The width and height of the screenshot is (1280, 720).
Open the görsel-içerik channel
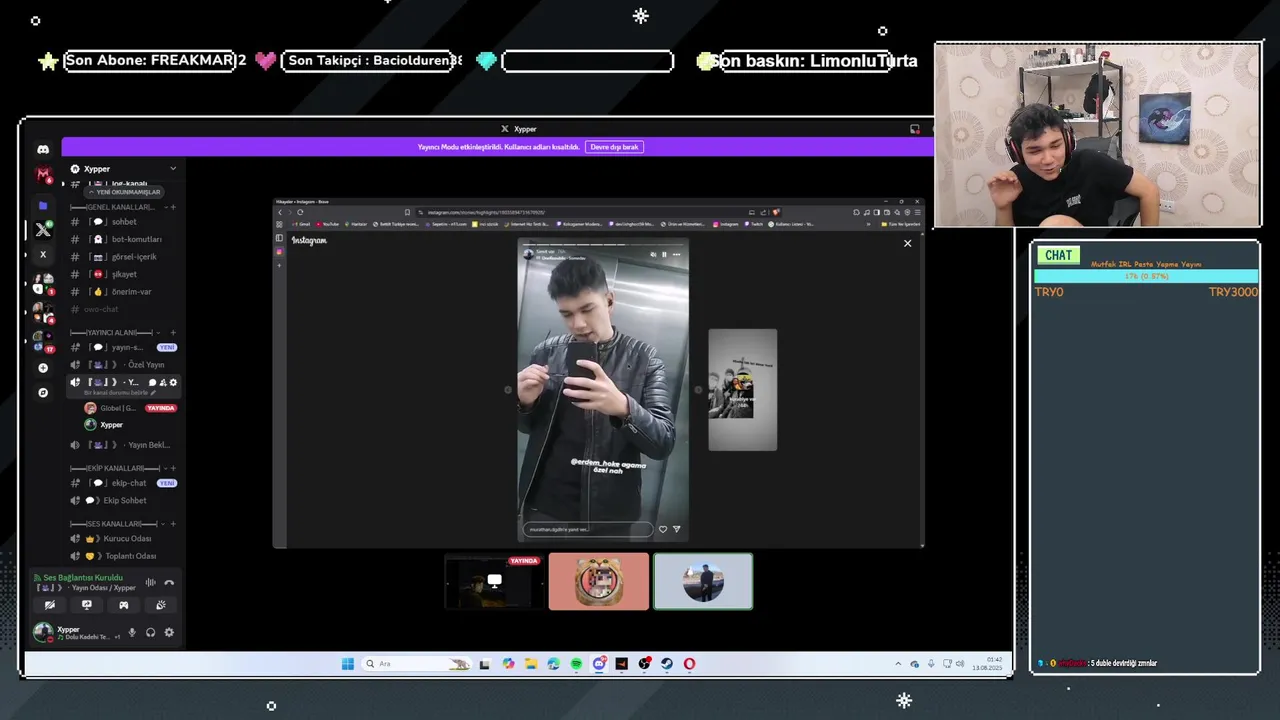124,257
